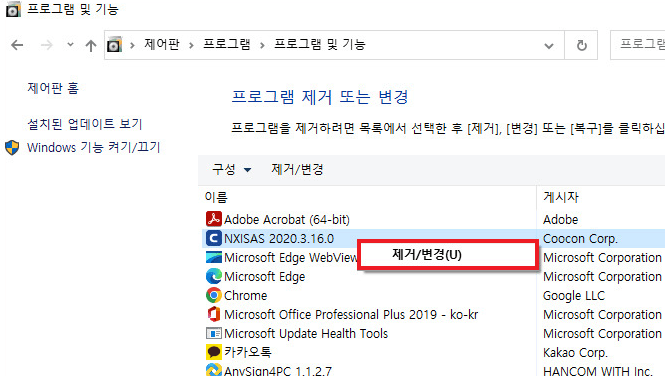Go up one folder level arrow
665x376 pixels.
point(90,45)
